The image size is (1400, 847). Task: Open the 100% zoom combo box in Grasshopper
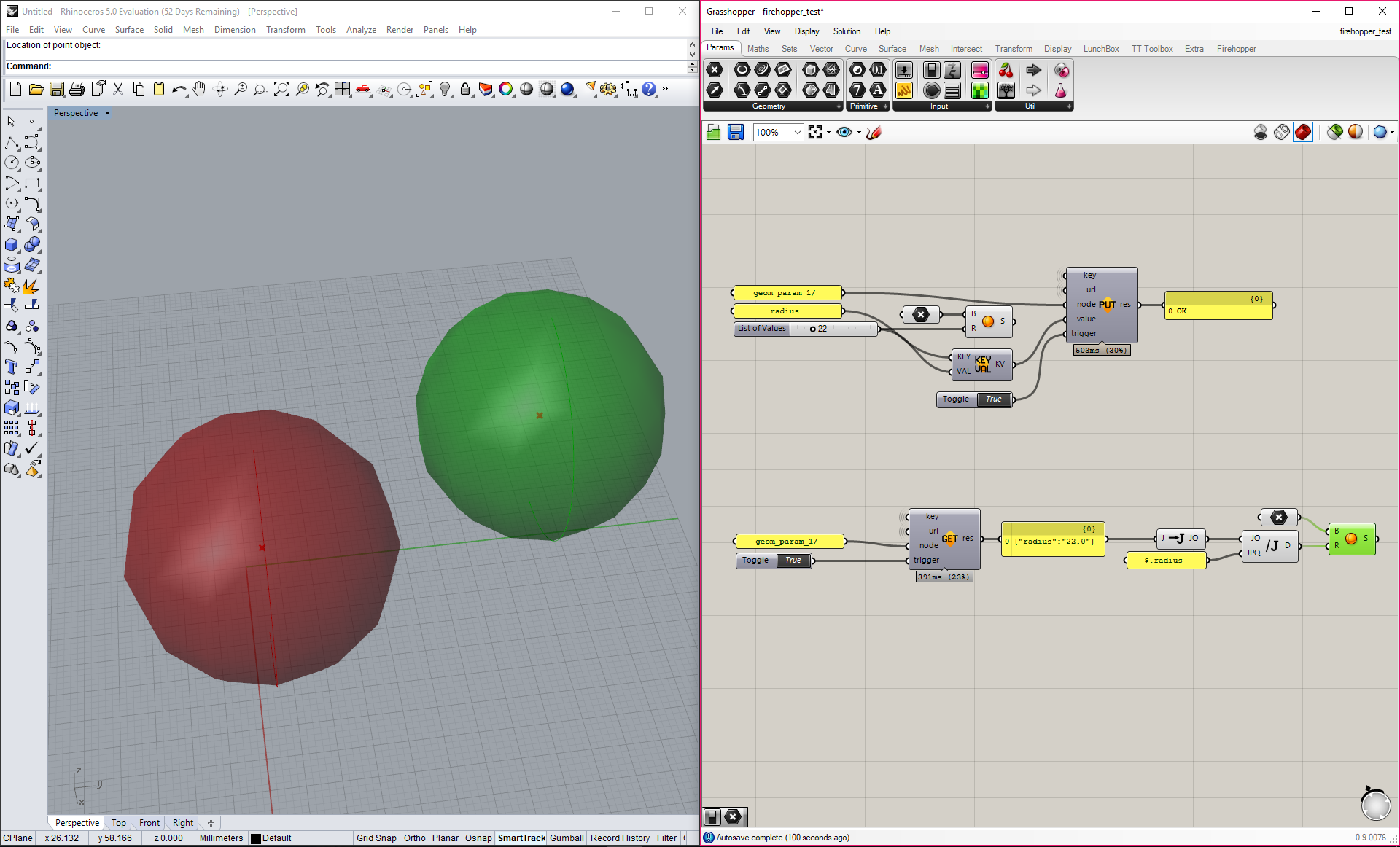coord(778,132)
